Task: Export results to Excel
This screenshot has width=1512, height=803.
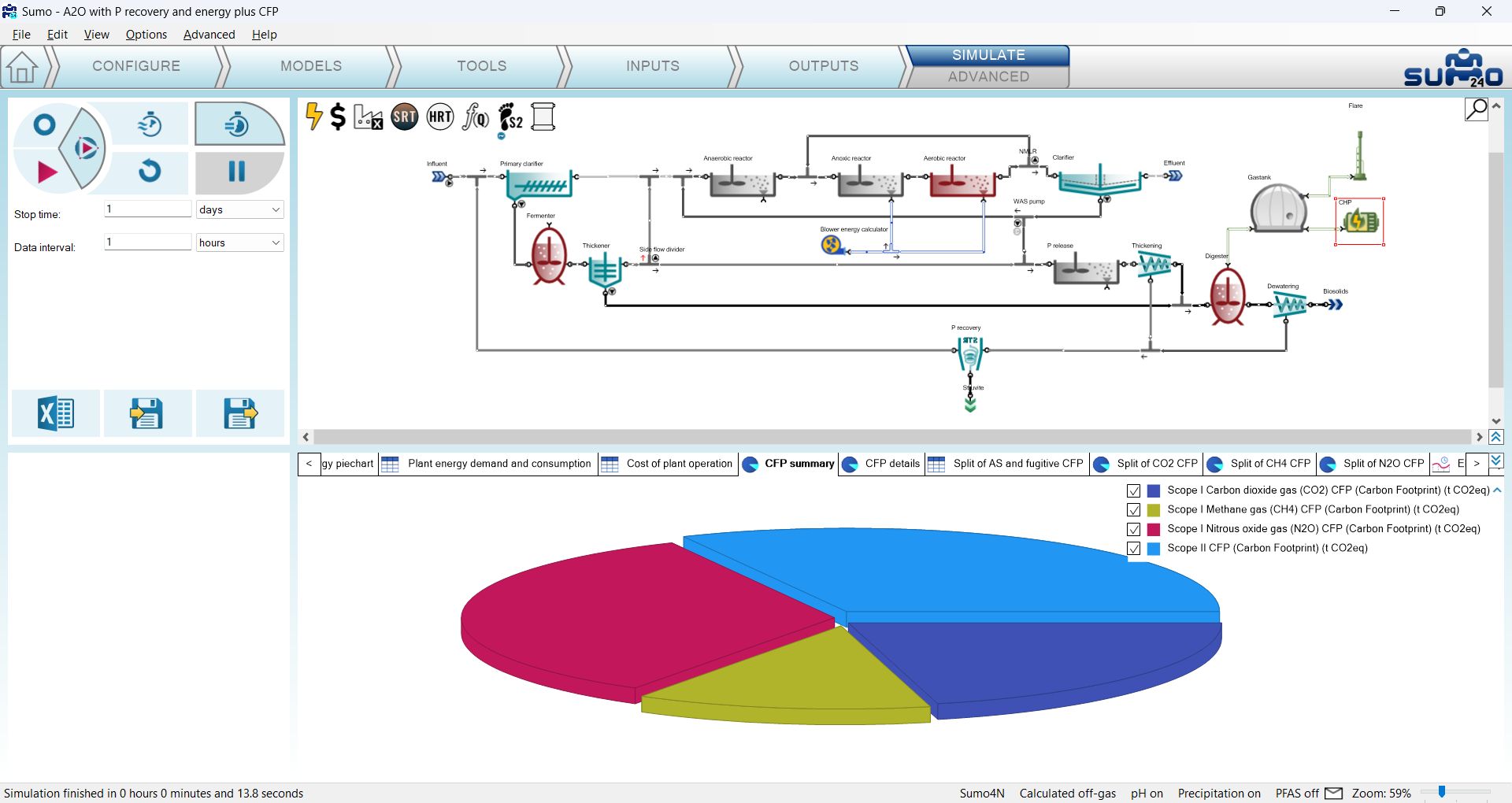Action: 56,413
